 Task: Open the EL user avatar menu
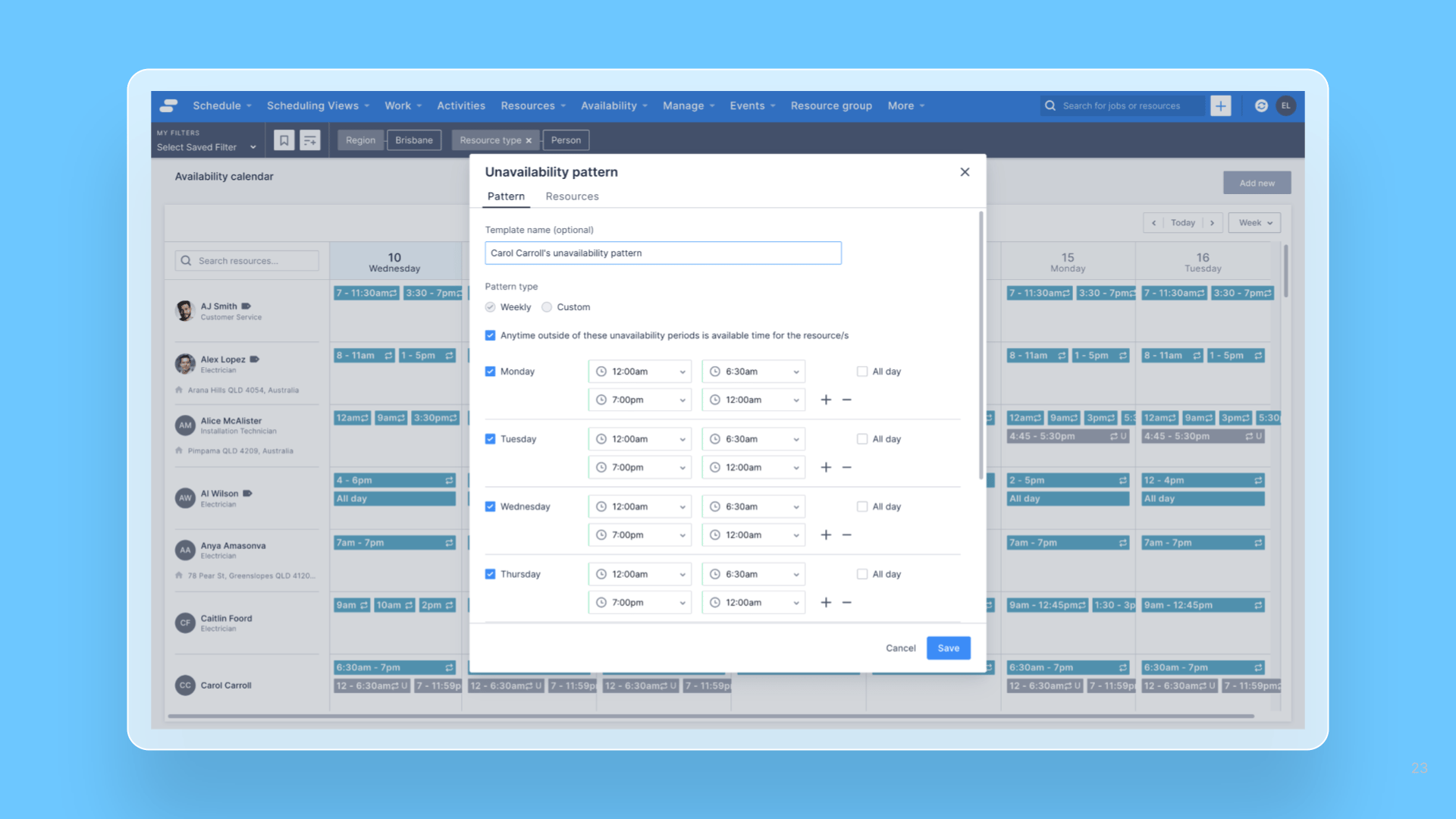(x=1286, y=106)
